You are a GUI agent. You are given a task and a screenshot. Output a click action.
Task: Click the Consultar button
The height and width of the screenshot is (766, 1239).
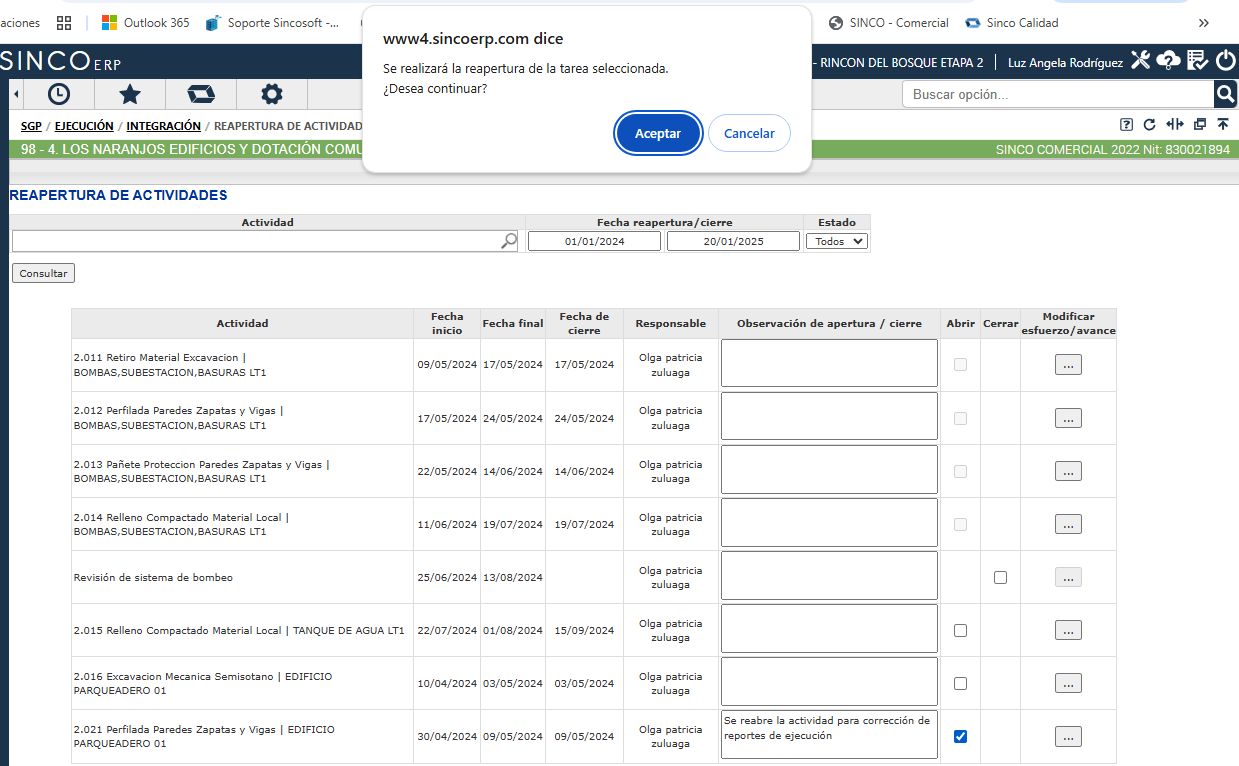43,273
